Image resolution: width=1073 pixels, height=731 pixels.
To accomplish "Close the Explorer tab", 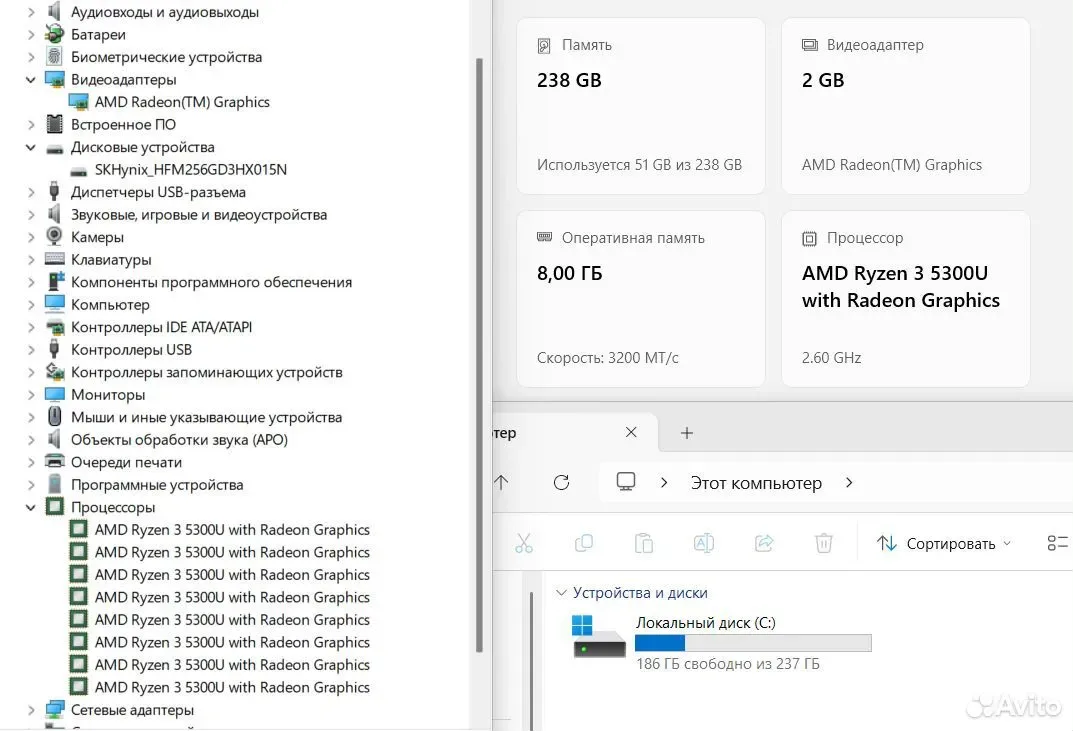I will (x=631, y=433).
